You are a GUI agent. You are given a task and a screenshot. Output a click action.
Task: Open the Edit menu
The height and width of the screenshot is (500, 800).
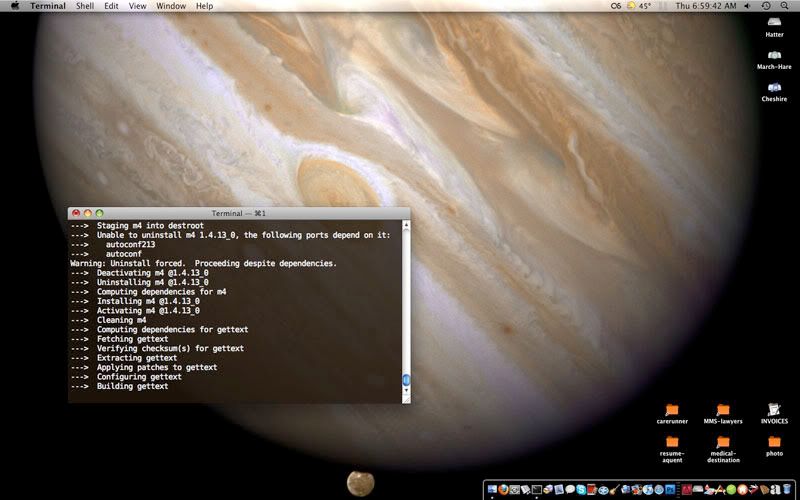coord(111,6)
